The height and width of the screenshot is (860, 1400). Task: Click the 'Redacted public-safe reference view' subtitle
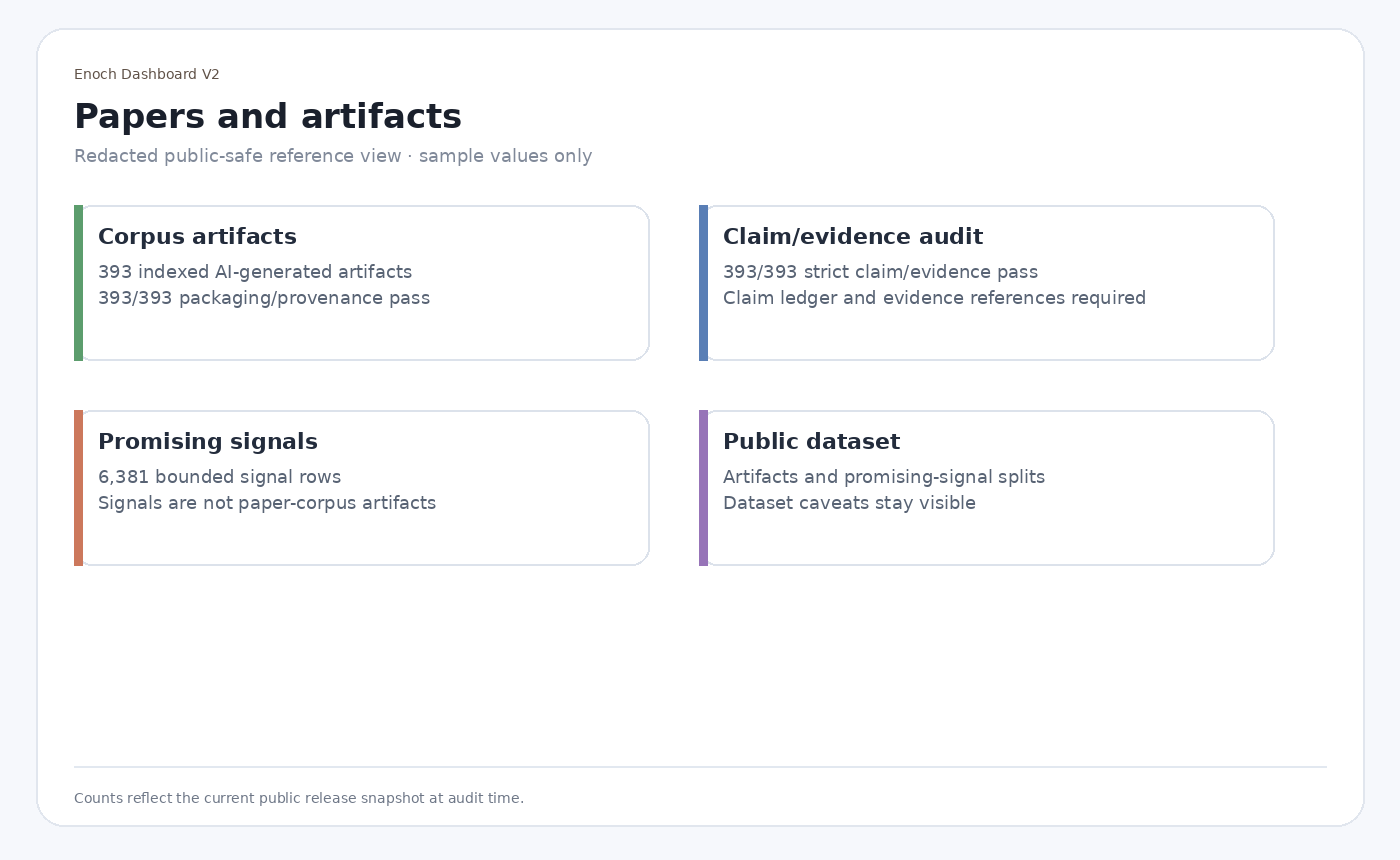coord(333,156)
